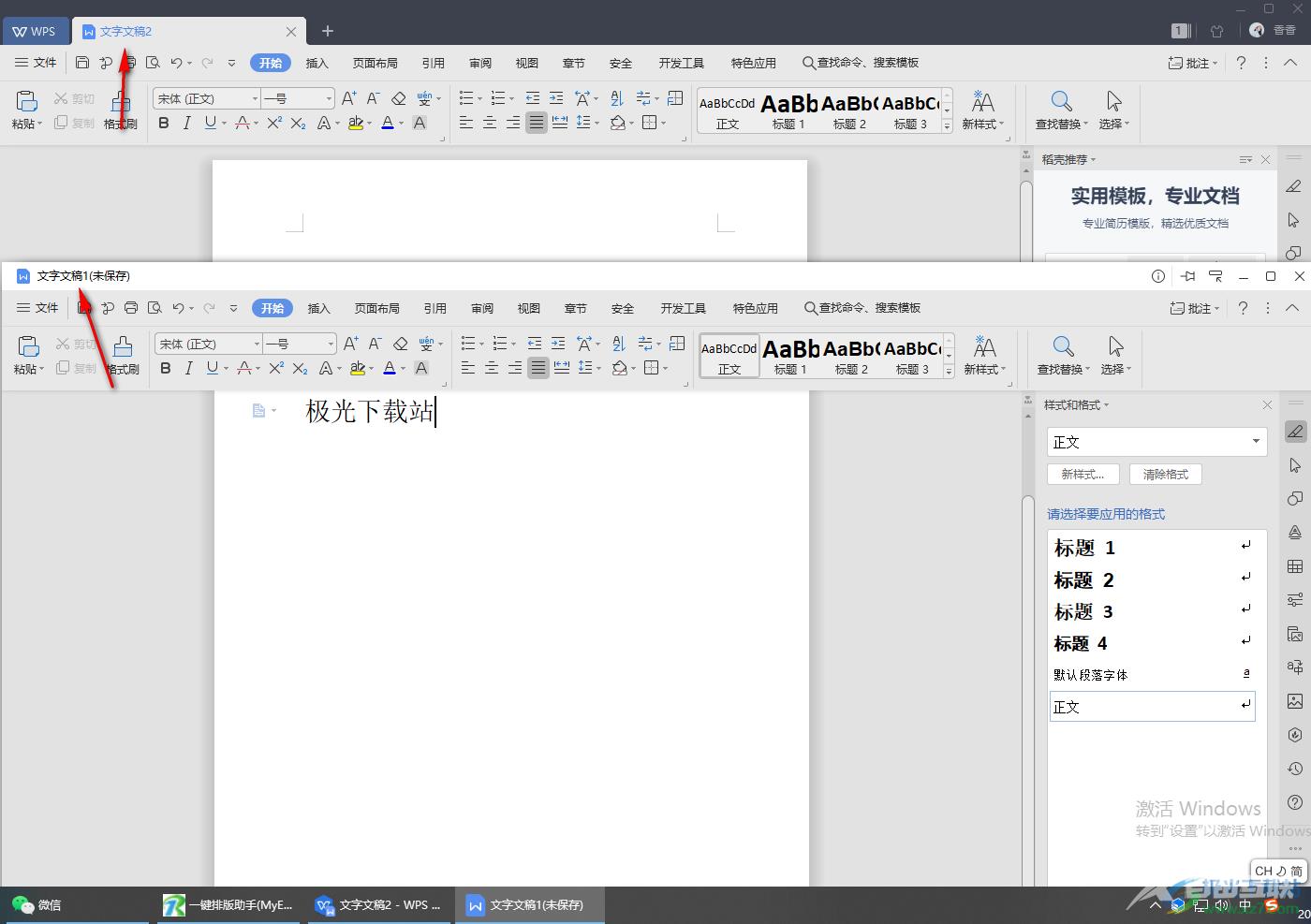This screenshot has width=1311, height=924.
Task: Click 查找命令 search box in 文字文稿1
Action: pyautogui.click(x=862, y=308)
